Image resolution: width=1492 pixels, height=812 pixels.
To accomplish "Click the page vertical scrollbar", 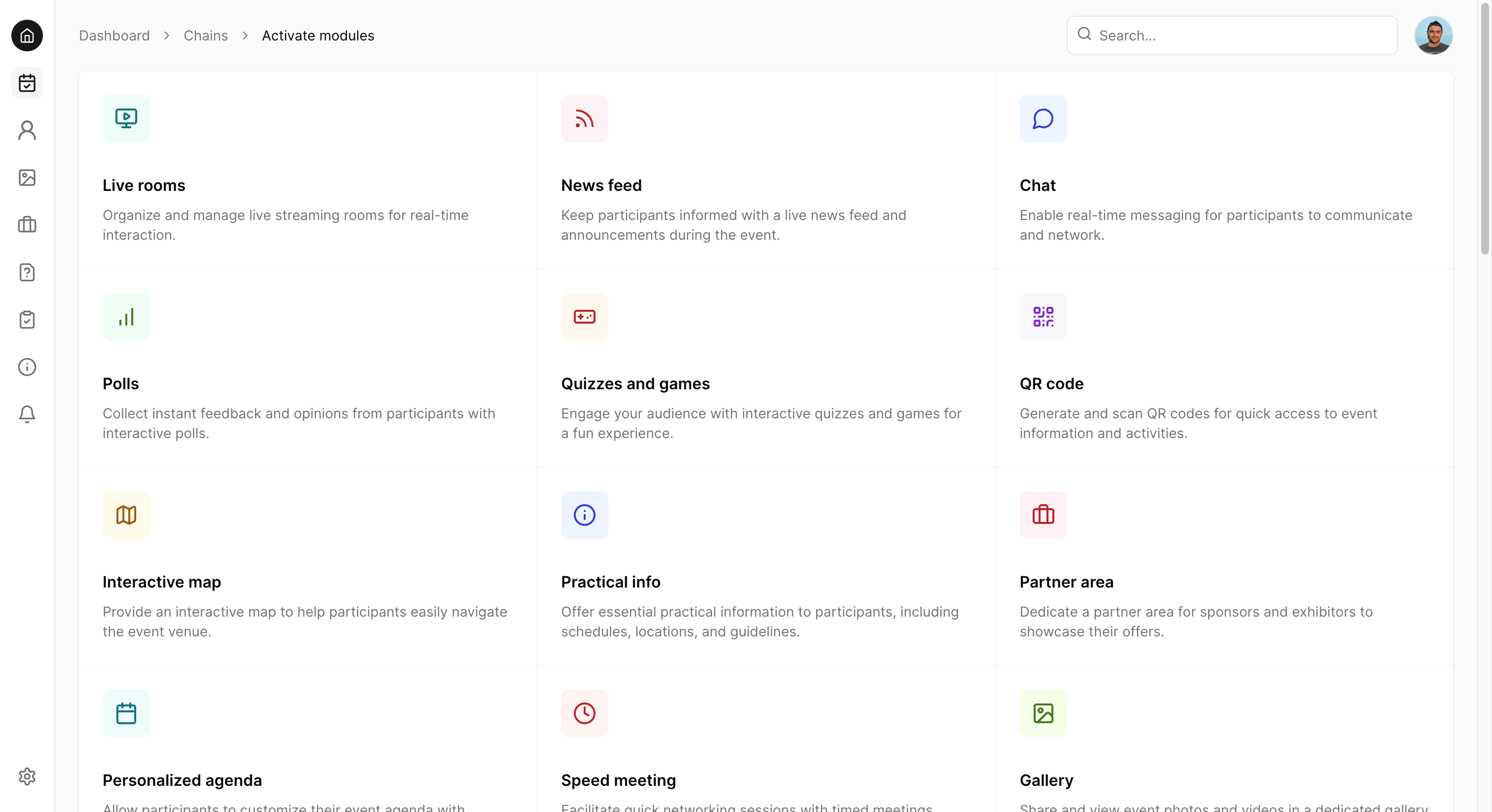I will pos(1485,127).
